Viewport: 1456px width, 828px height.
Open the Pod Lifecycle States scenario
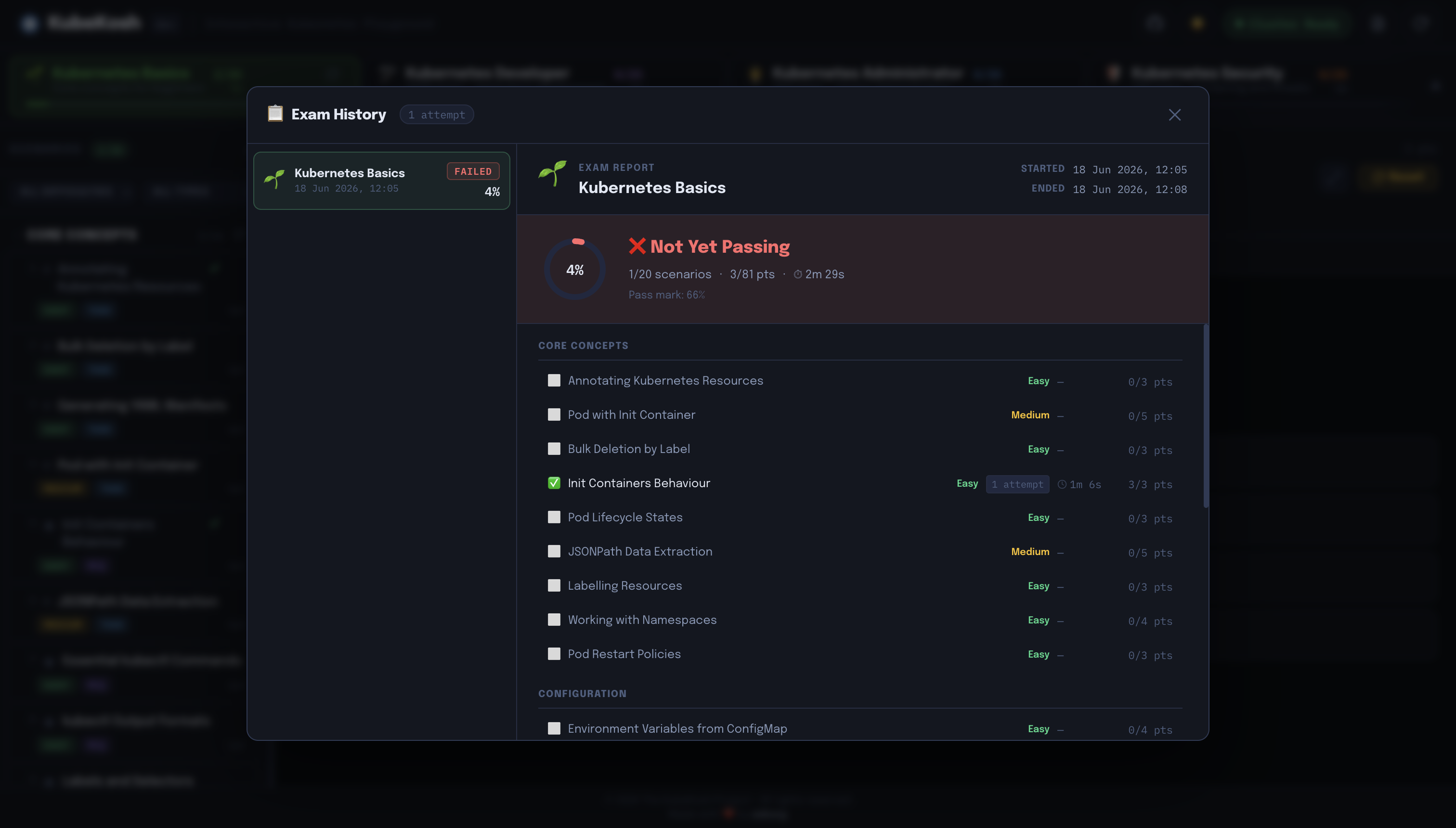tap(860, 517)
